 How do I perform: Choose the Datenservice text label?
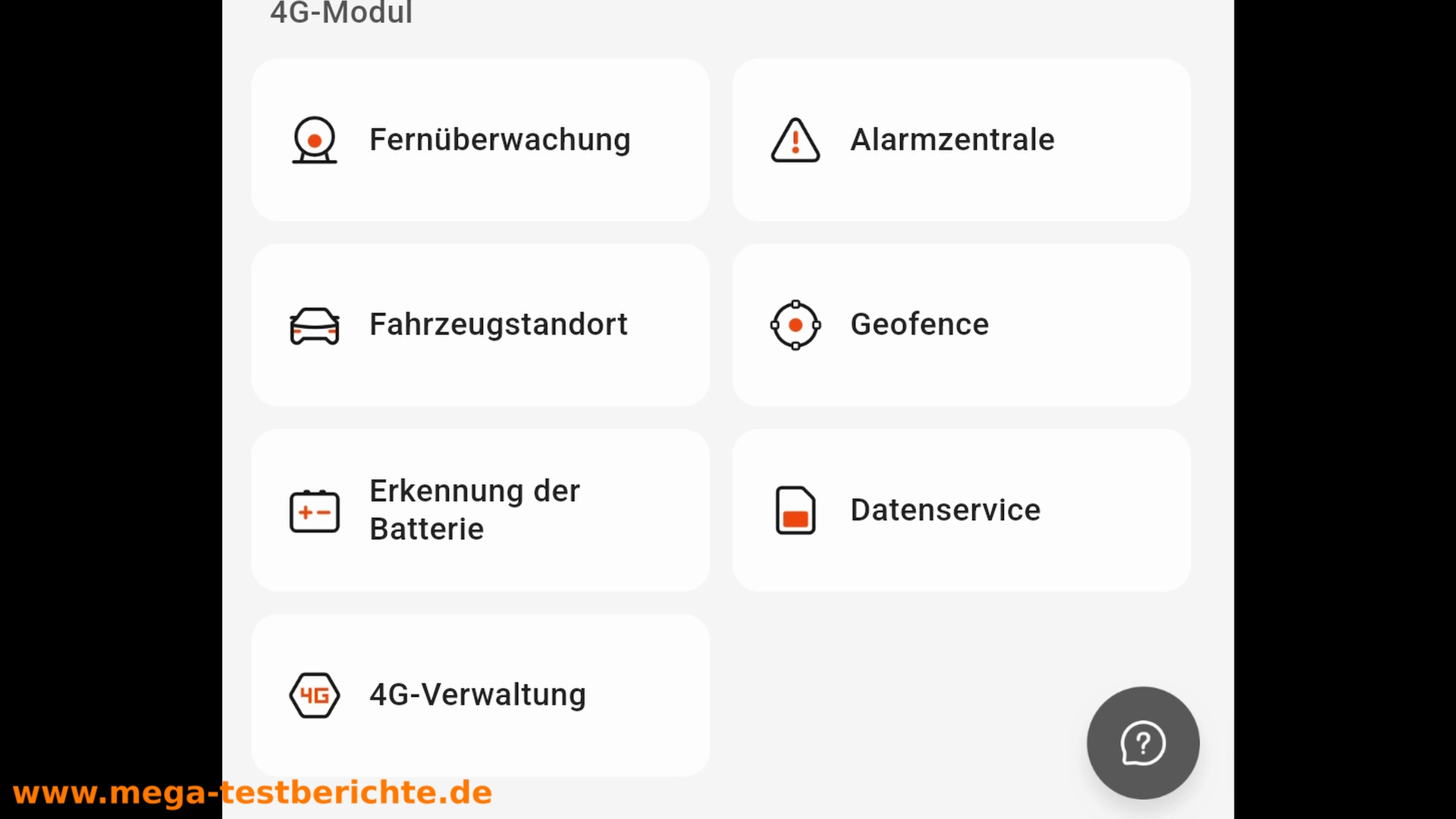pos(945,510)
